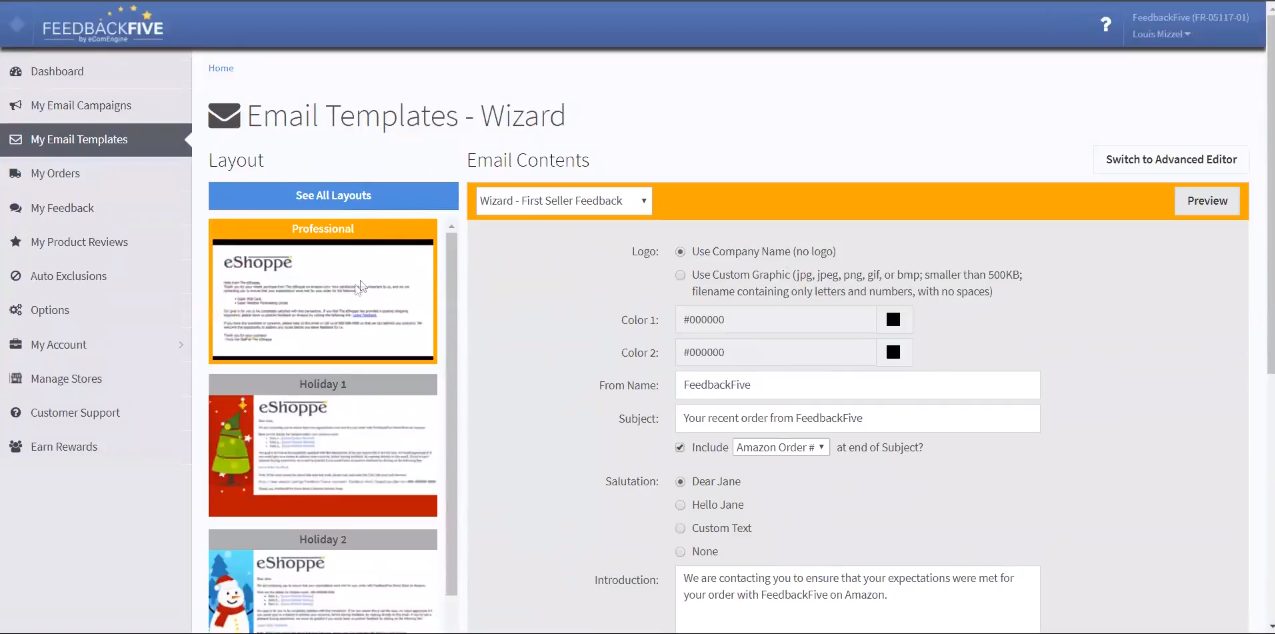Image resolution: width=1275 pixels, height=634 pixels.
Task: Click the gears icon beside Options
Action: pyautogui.click(x=15, y=310)
